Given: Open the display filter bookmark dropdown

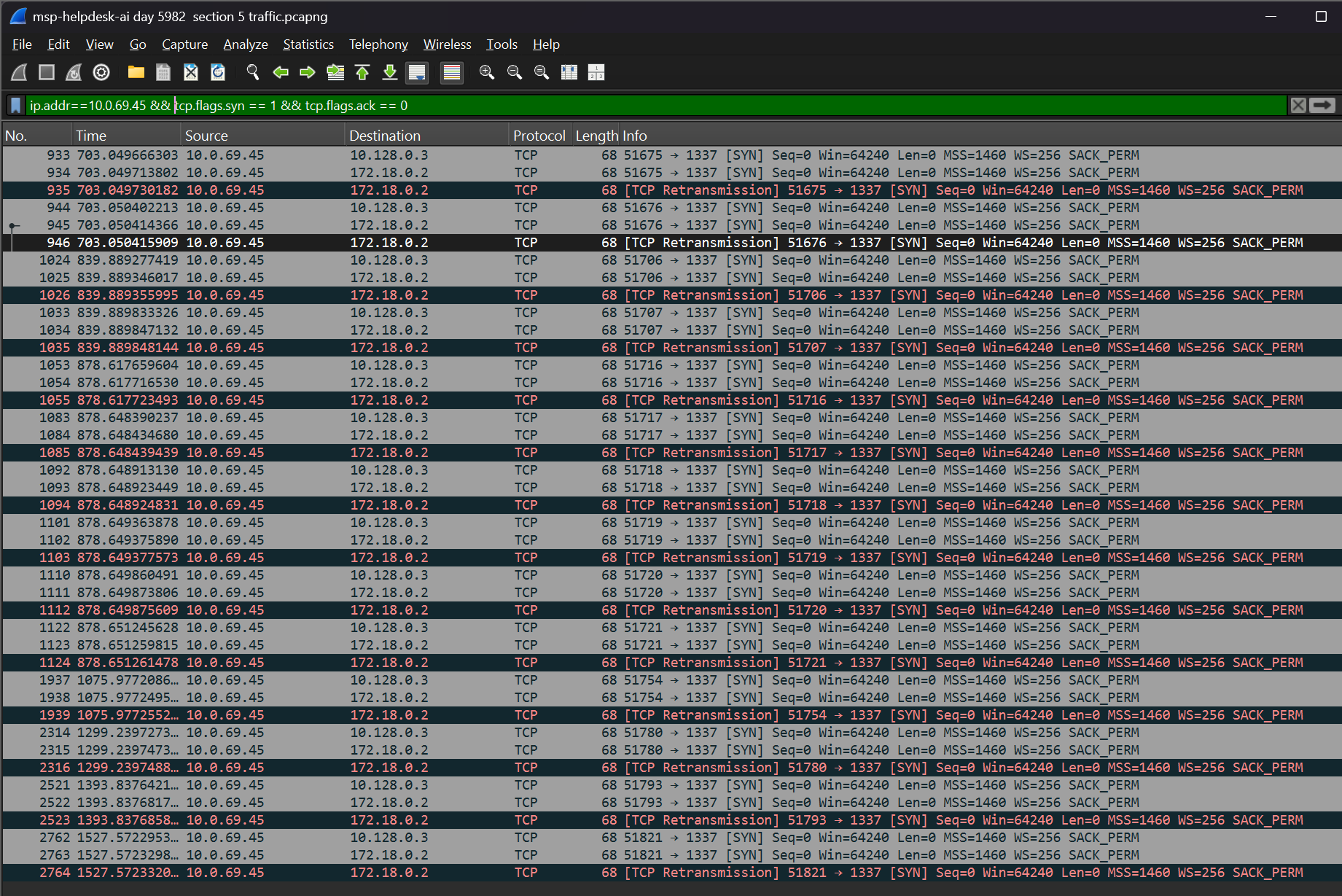Looking at the screenshot, I should point(15,106).
